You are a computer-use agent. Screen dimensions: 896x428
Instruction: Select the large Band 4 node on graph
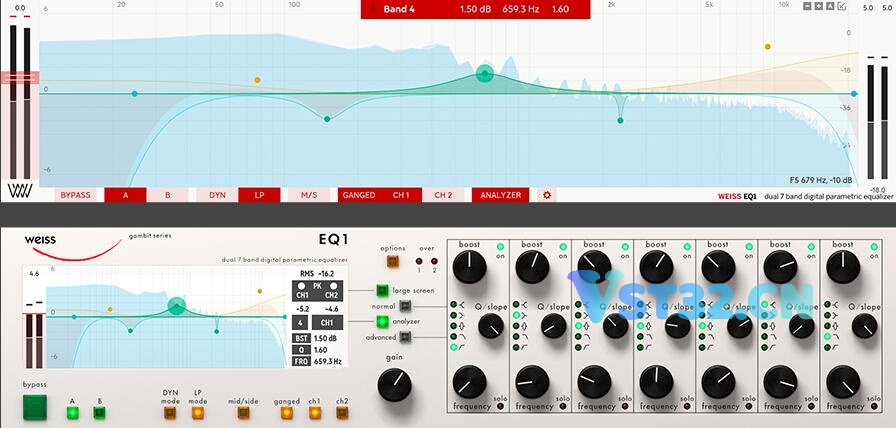[x=485, y=74]
